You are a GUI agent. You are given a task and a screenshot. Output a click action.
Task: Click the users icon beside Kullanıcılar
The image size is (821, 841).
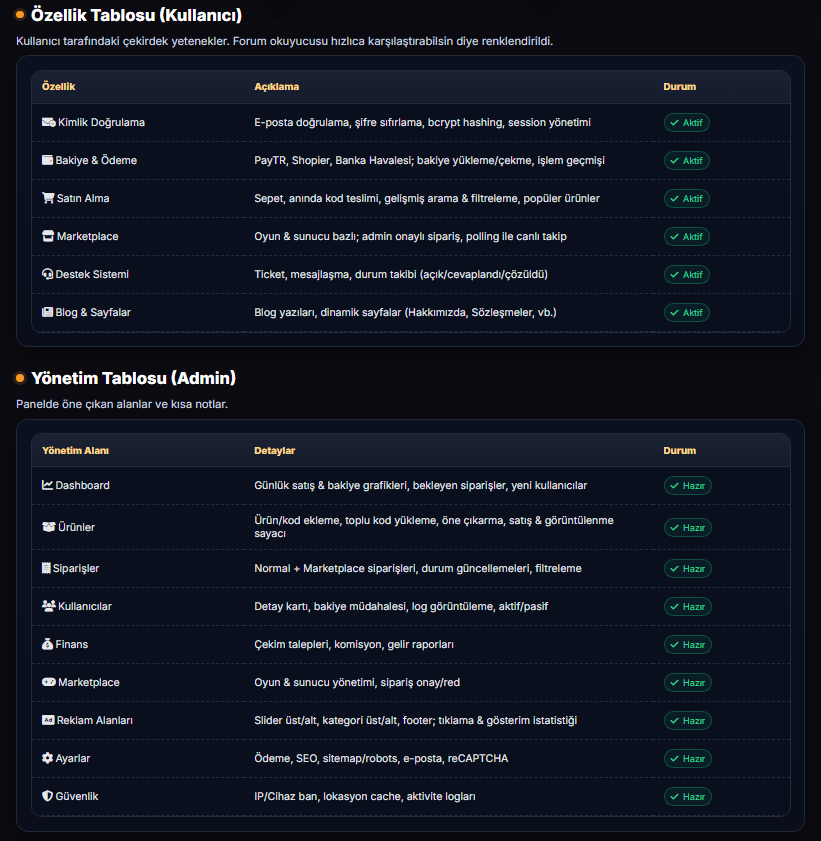tap(48, 606)
